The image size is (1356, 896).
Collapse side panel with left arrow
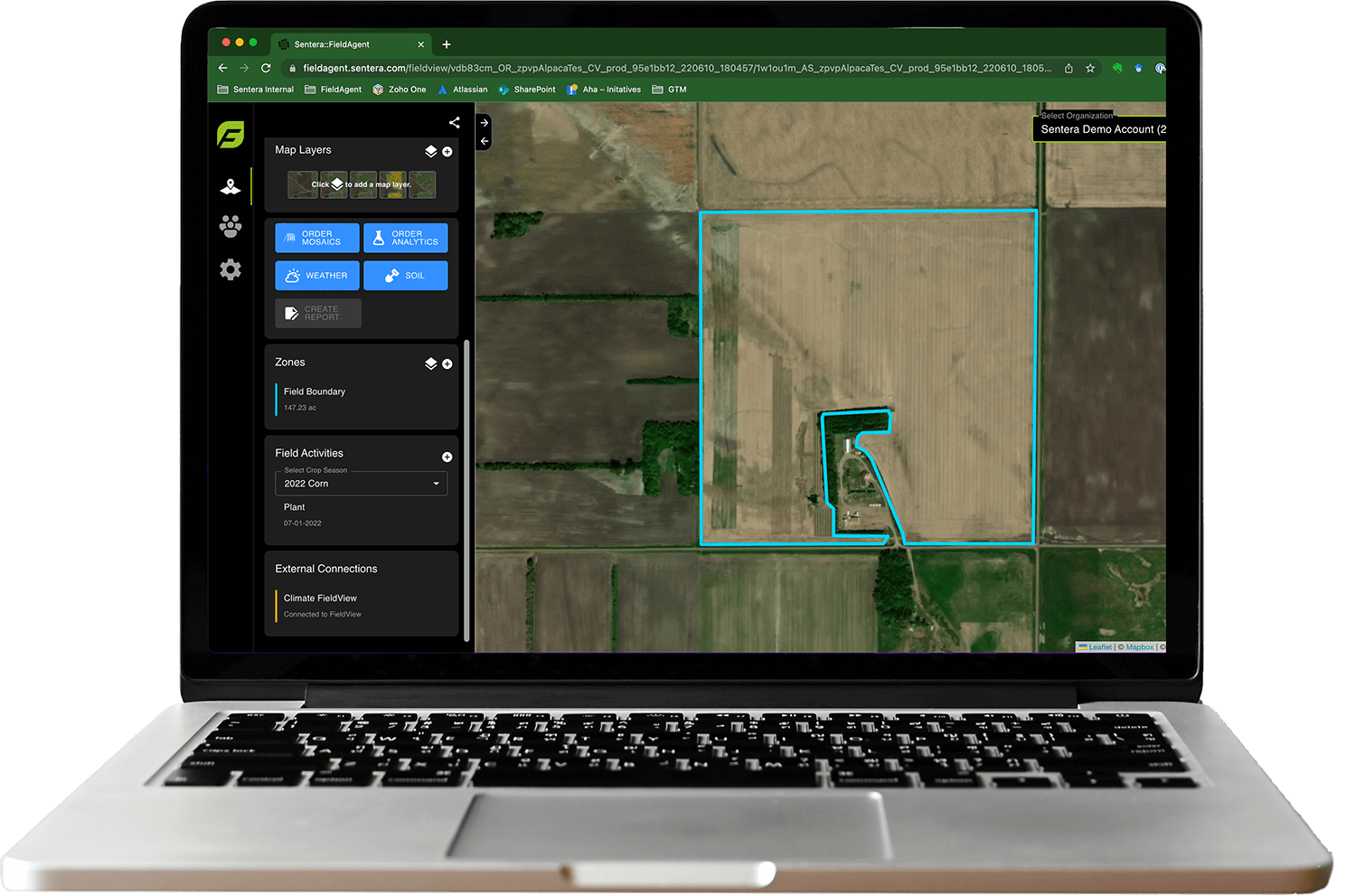coord(485,141)
